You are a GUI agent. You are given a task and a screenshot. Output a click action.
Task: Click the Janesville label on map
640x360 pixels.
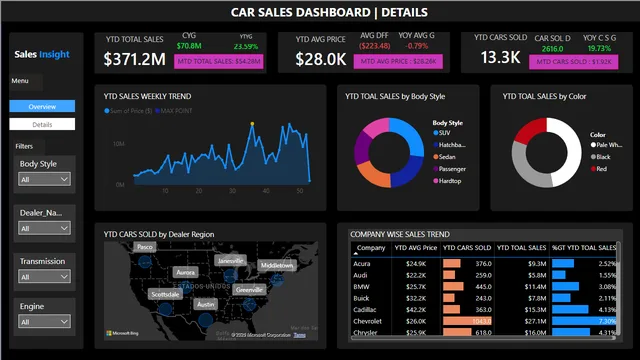tap(230, 260)
